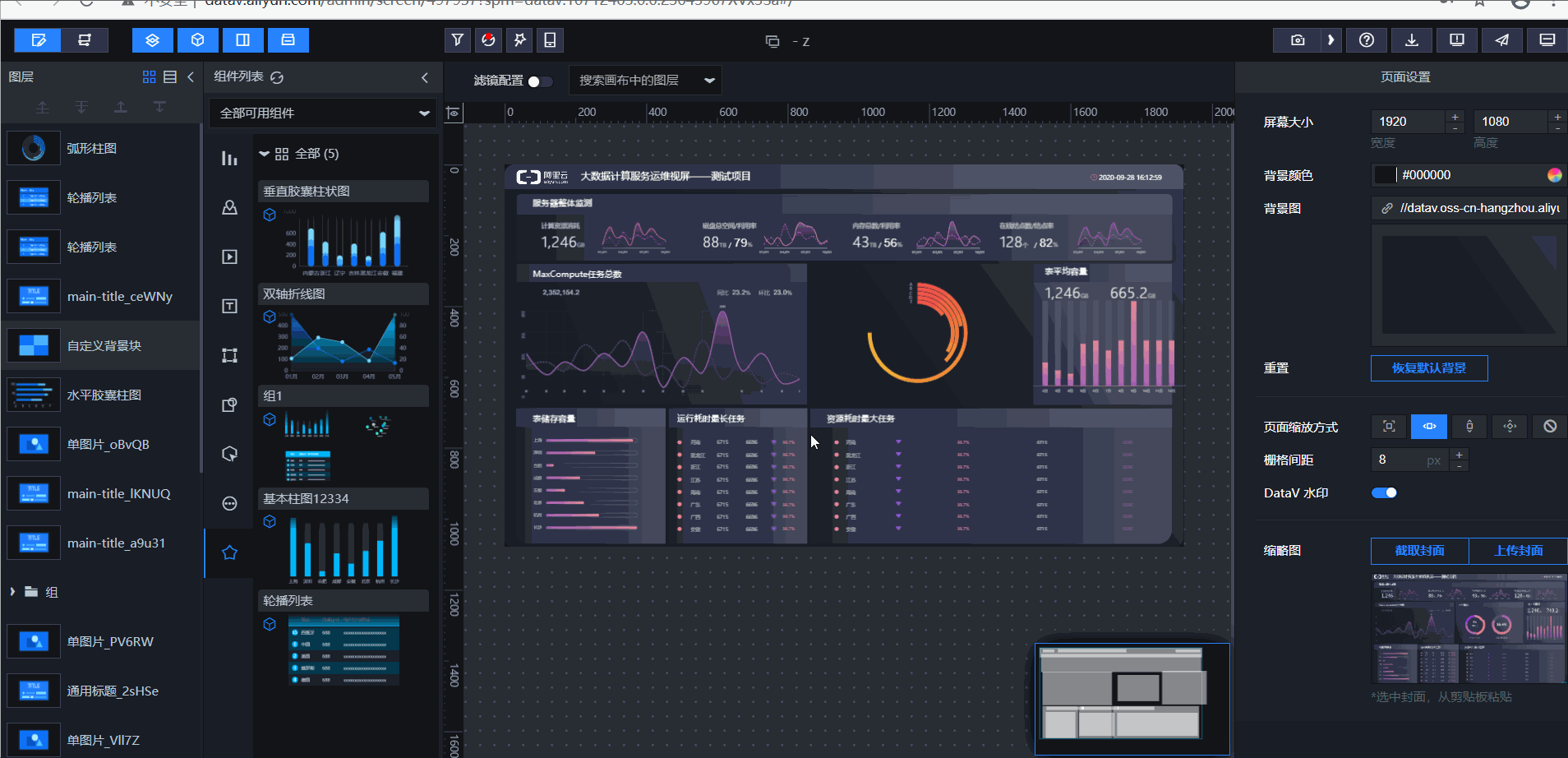Toggle the toolbox panel button
The width and height of the screenshot is (1568, 758).
(x=288, y=39)
